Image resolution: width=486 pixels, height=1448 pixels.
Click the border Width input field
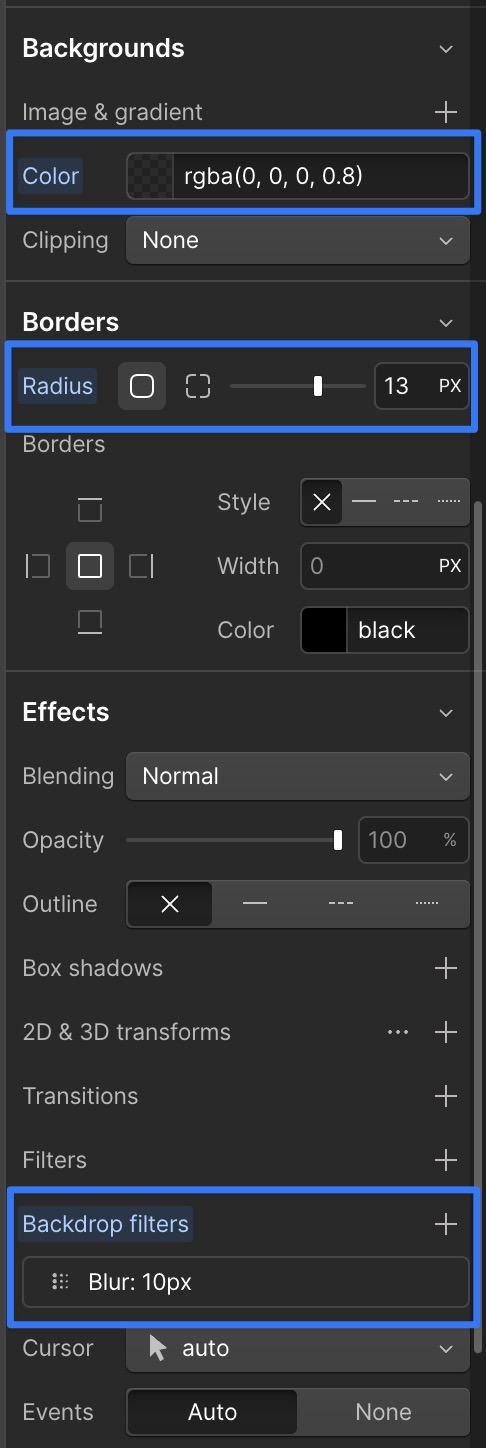pyautogui.click(x=384, y=566)
